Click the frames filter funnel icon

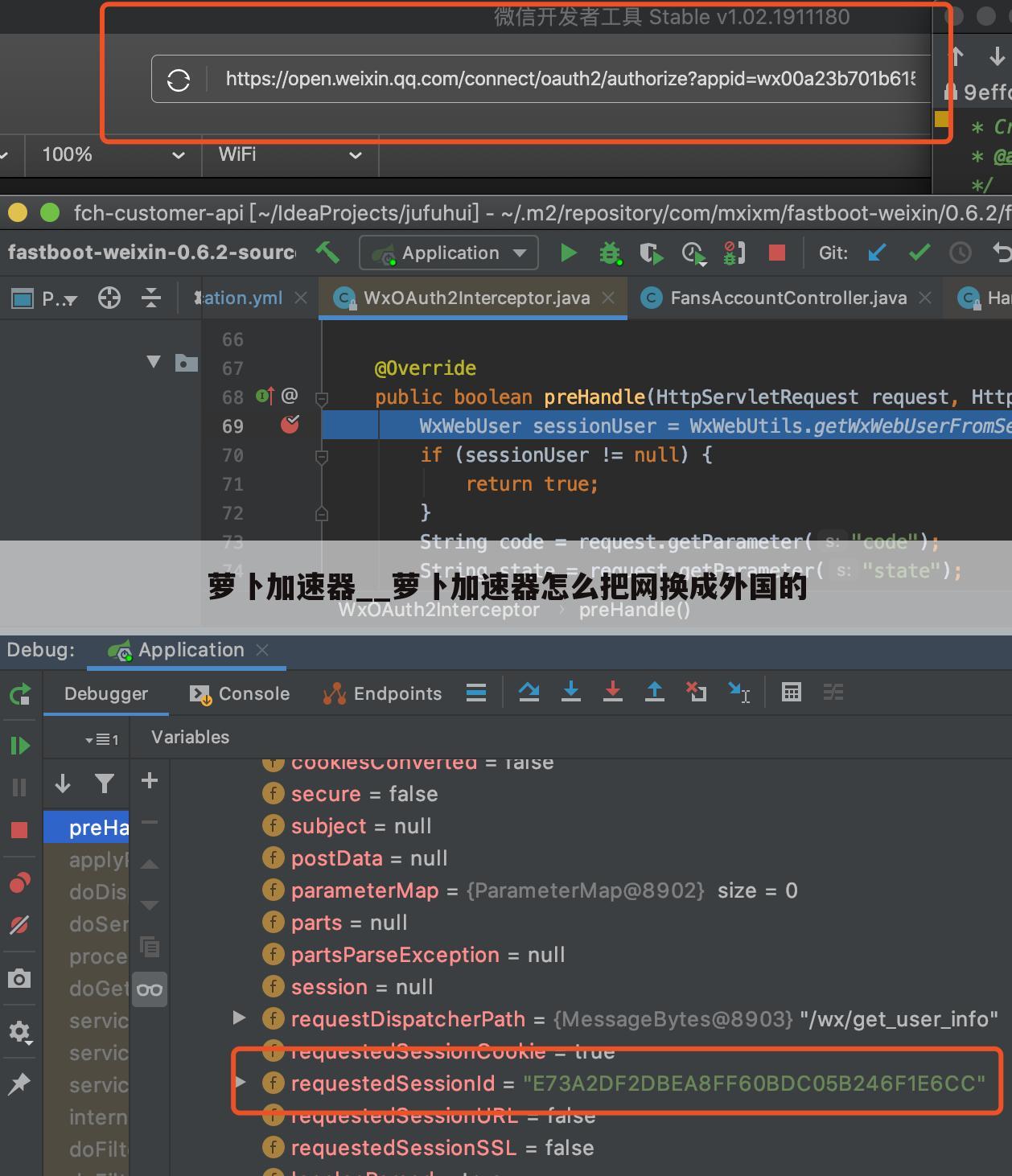[x=104, y=783]
